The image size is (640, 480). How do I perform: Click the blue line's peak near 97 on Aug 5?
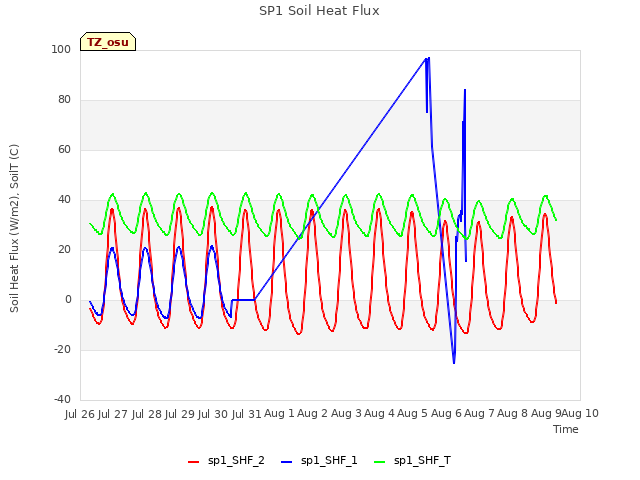[x=428, y=58]
